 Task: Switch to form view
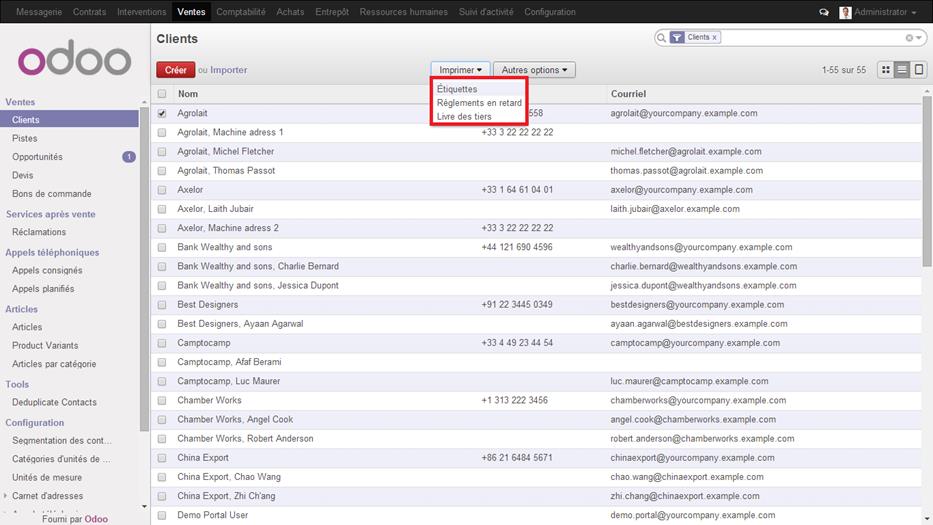(919, 70)
